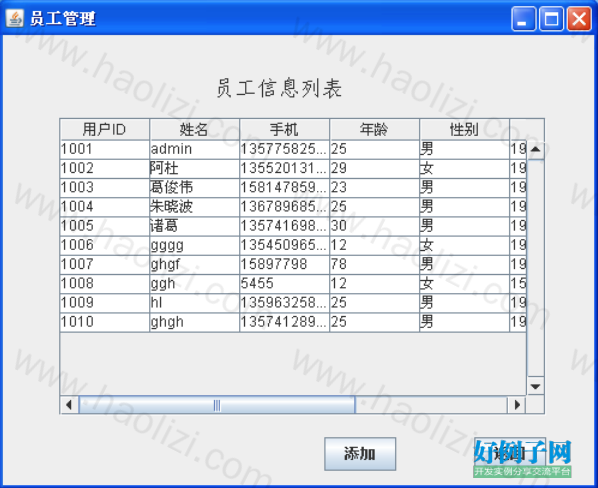Click gender cell 女 in row 1006
The image size is (598, 488).
465,246
